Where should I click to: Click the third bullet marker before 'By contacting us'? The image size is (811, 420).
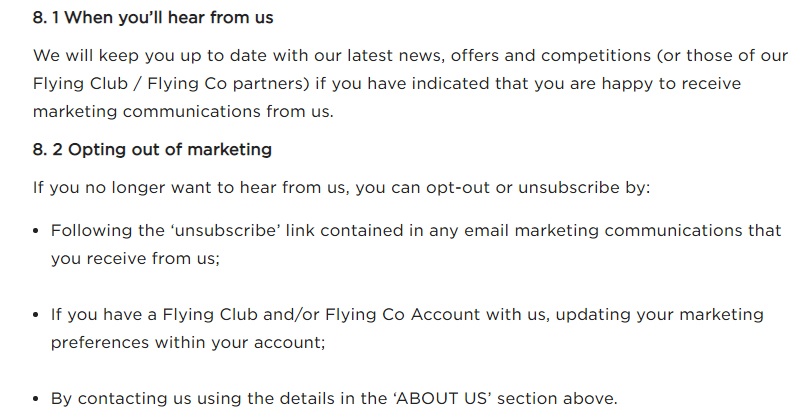click(36, 399)
